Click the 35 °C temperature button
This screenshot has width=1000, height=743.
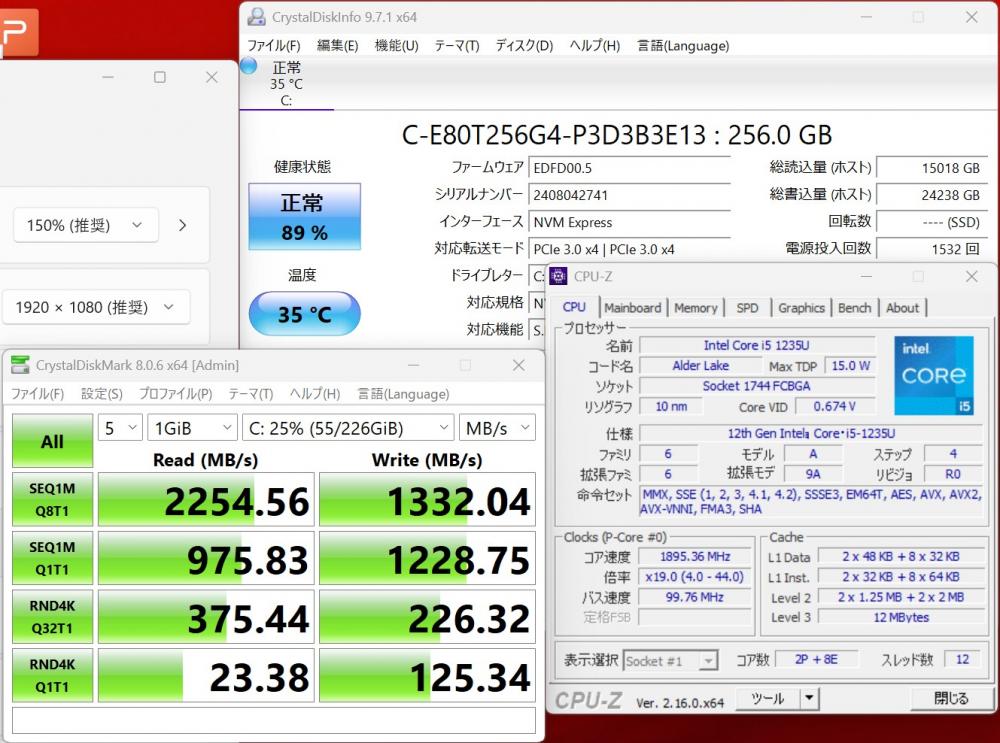click(304, 313)
